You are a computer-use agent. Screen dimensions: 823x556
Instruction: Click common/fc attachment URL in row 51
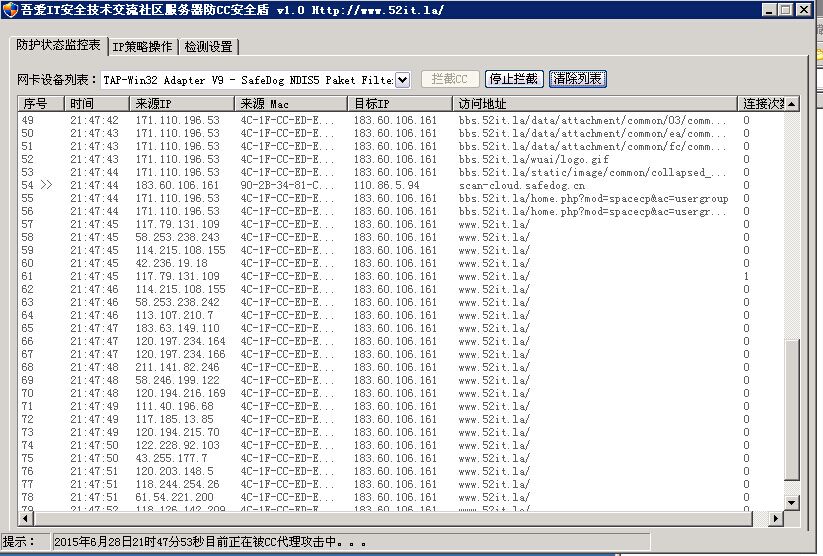pyautogui.click(x=593, y=146)
